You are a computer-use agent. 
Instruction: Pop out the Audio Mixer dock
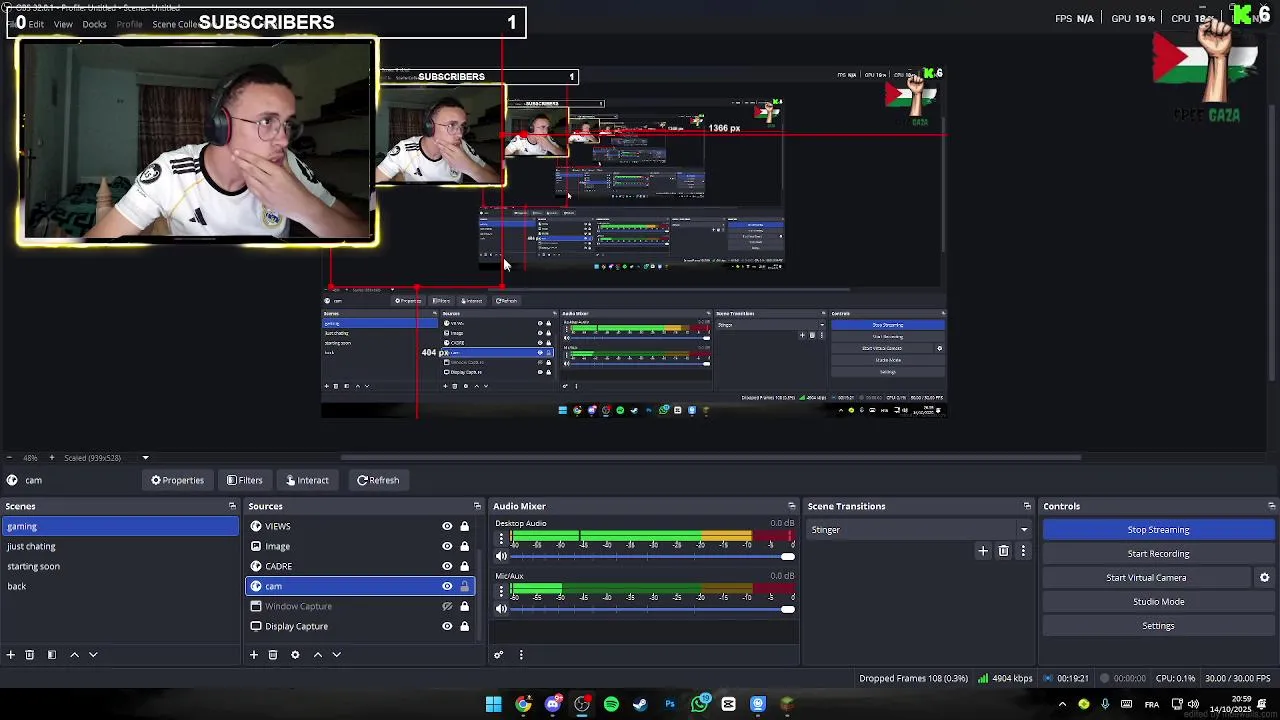coord(791,506)
